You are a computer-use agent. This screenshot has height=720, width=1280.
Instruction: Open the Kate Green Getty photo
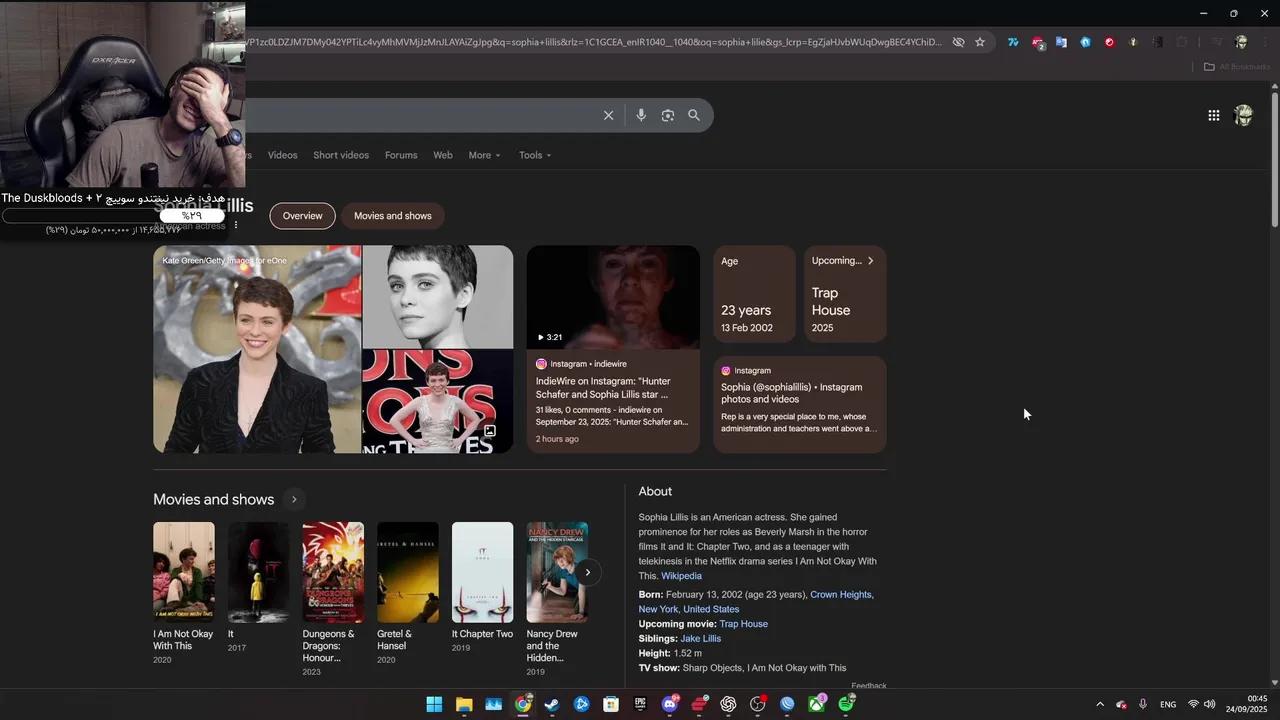pyautogui.click(x=257, y=349)
